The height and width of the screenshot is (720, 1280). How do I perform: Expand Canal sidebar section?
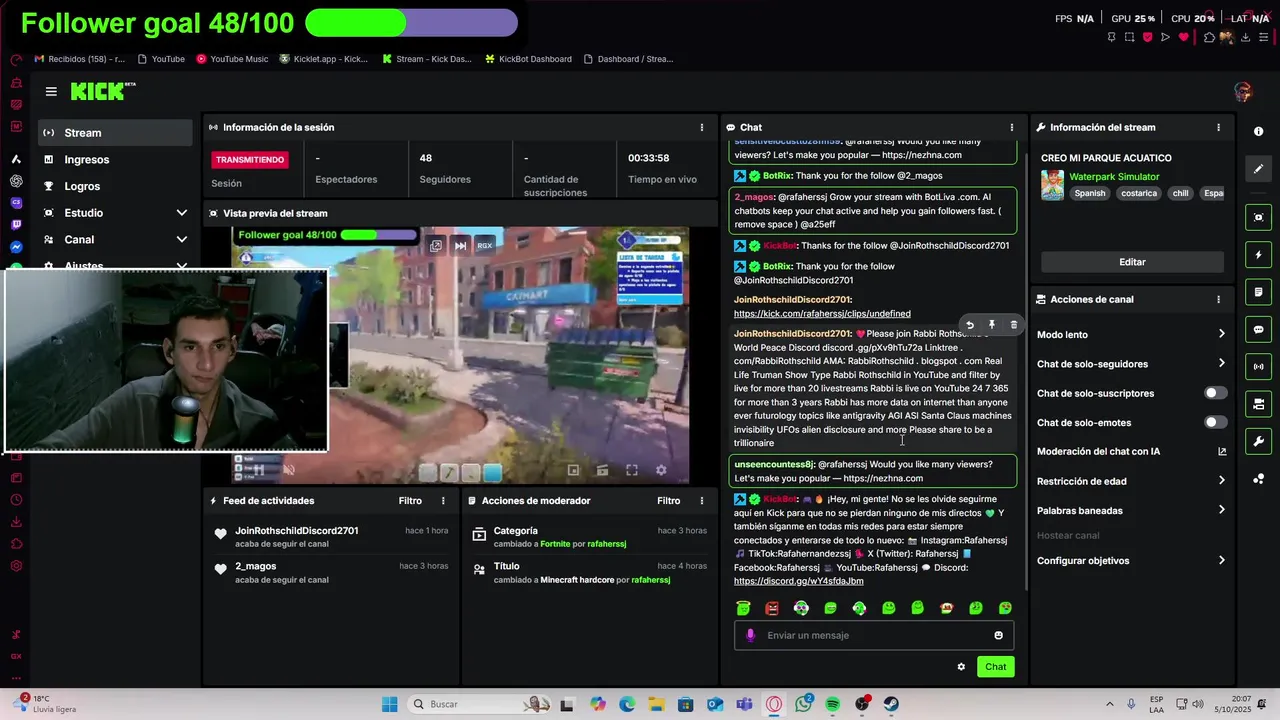tap(181, 240)
